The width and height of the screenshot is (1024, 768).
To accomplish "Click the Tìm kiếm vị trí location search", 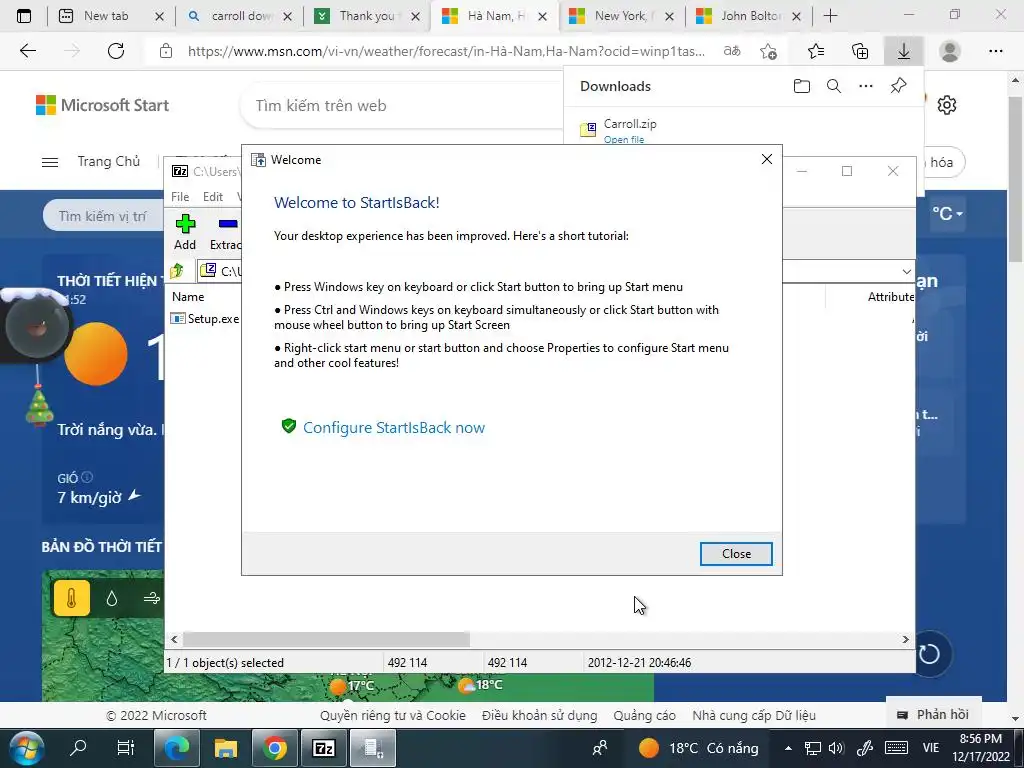I will pyautogui.click(x=103, y=216).
